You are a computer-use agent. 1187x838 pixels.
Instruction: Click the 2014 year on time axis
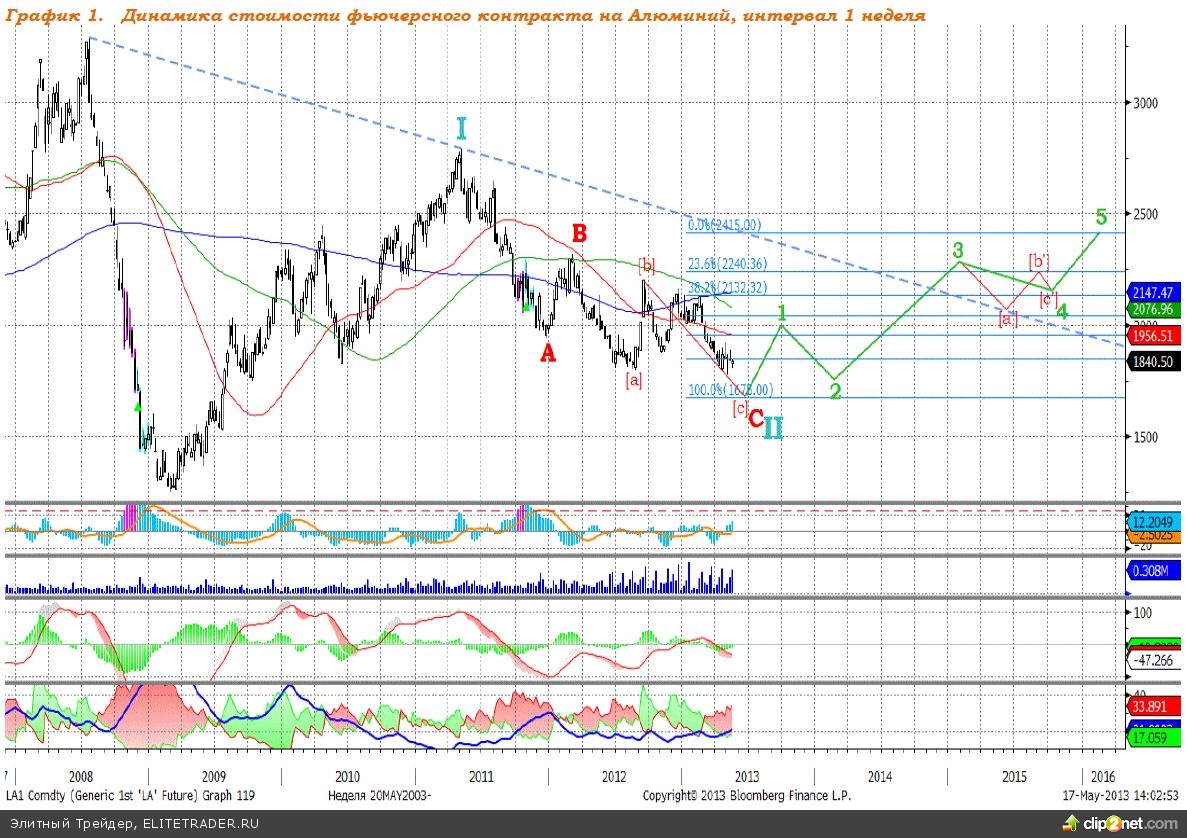(880, 776)
